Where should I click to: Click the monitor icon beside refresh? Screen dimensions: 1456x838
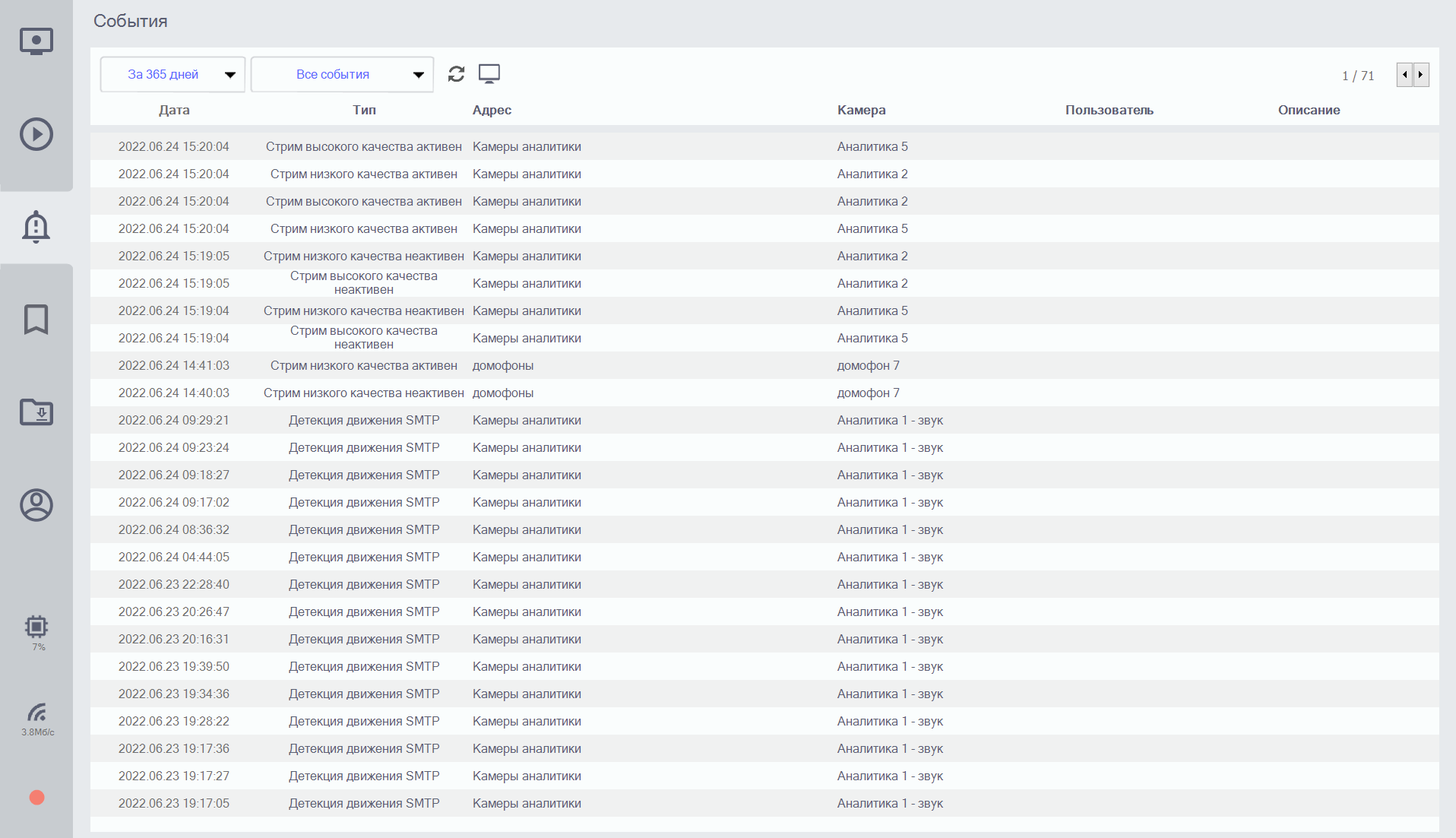[489, 74]
